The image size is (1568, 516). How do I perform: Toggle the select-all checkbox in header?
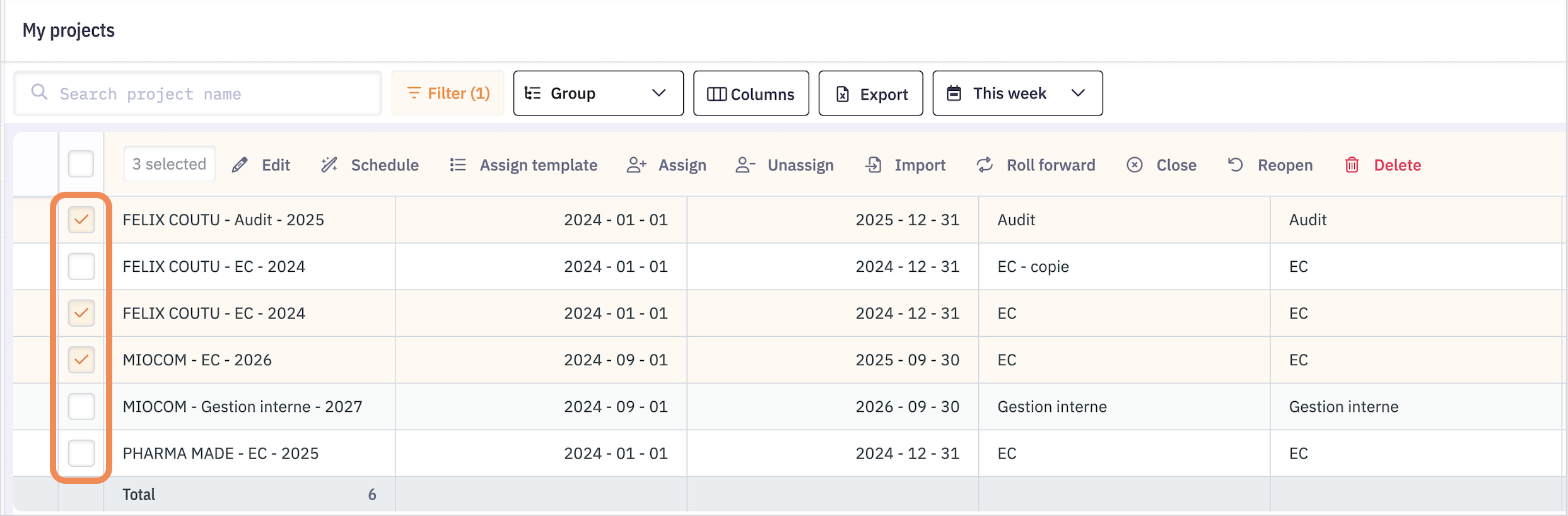(81, 164)
